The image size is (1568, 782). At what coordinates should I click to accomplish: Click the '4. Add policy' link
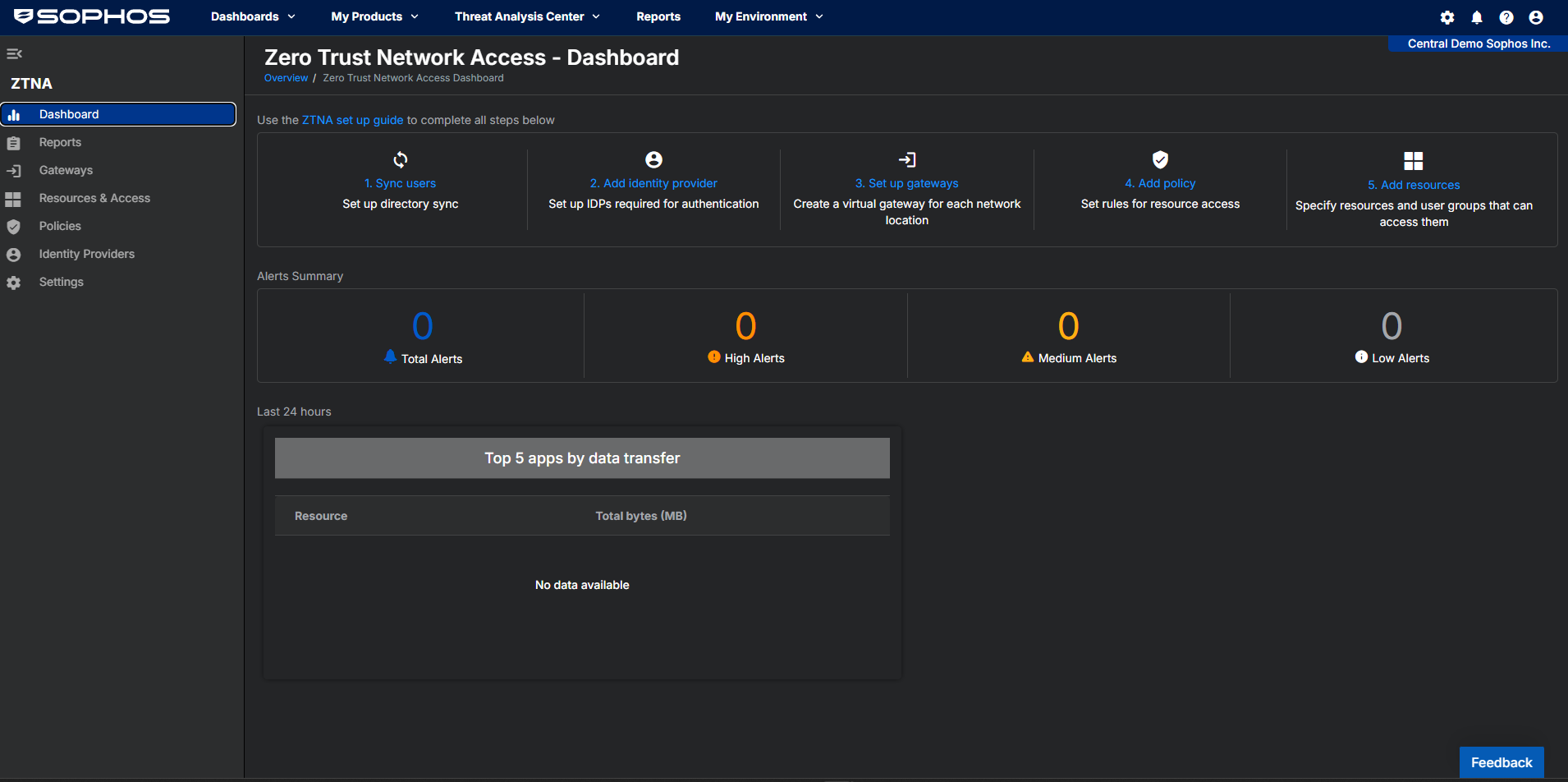1160,183
